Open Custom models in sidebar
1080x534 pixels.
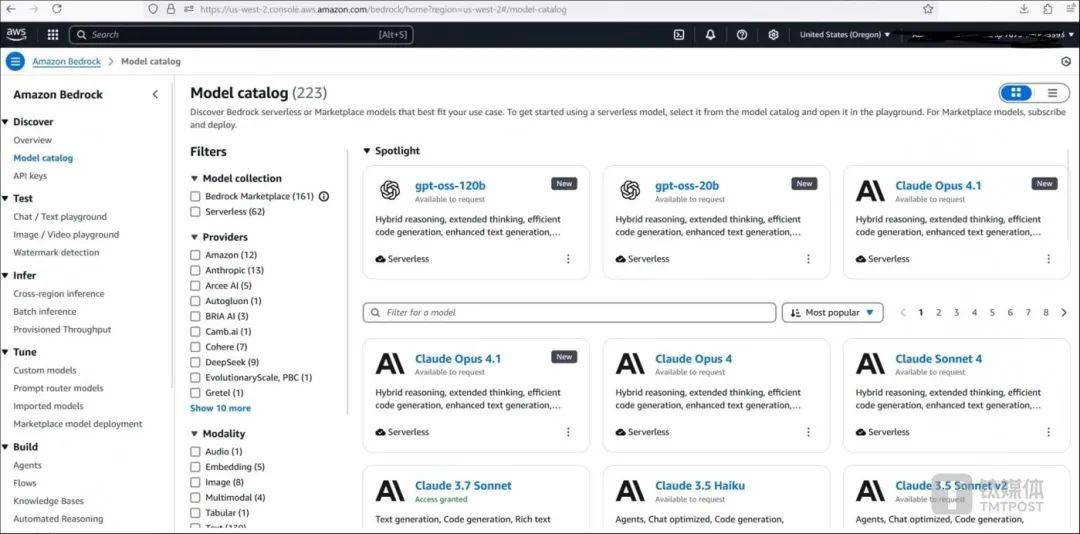click(45, 370)
